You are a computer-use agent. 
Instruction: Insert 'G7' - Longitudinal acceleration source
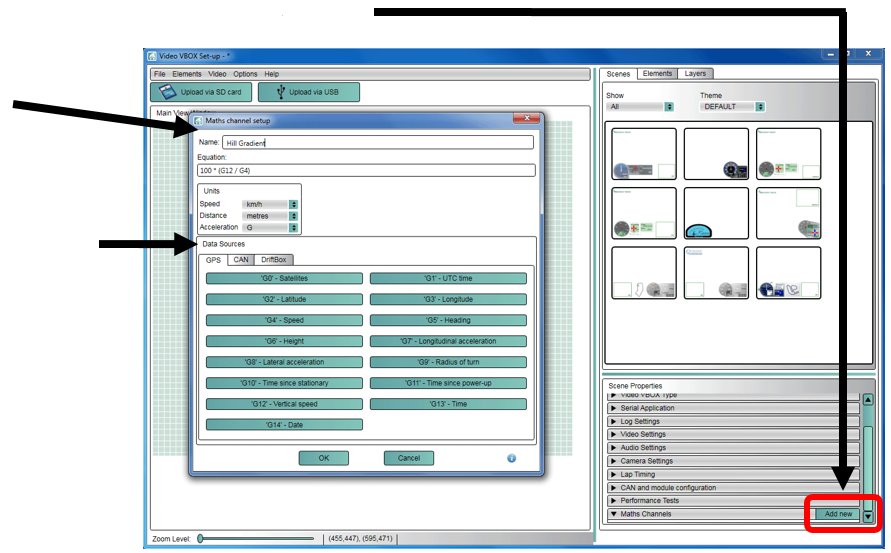pyautogui.click(x=448, y=342)
